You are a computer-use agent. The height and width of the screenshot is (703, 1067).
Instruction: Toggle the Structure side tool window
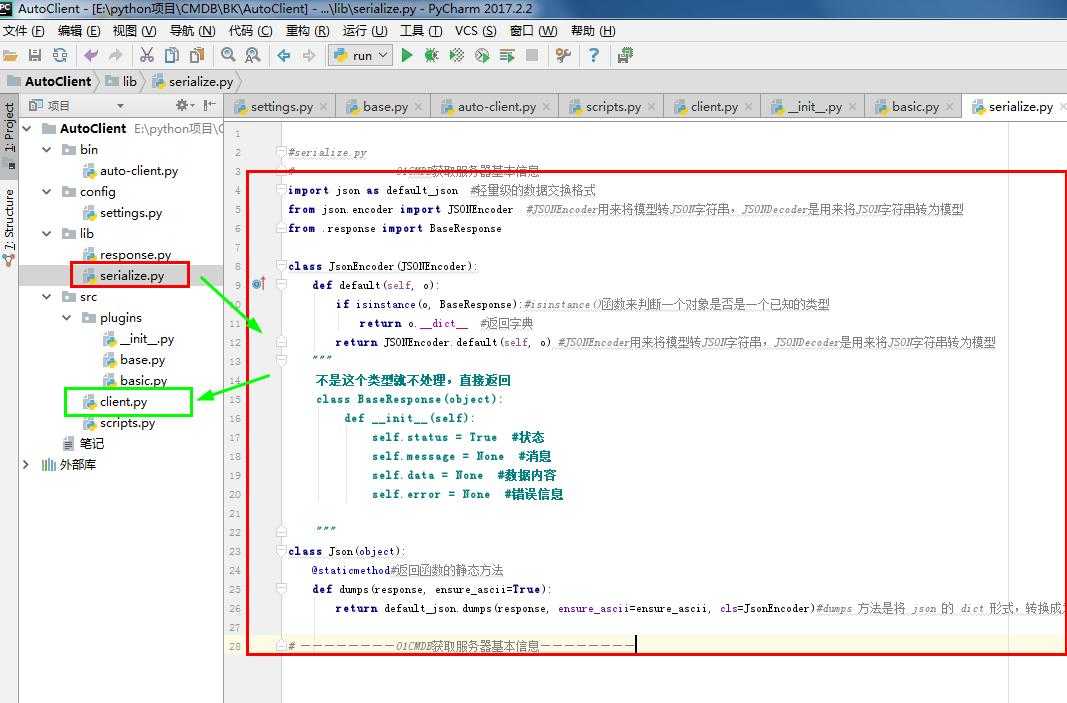9,226
